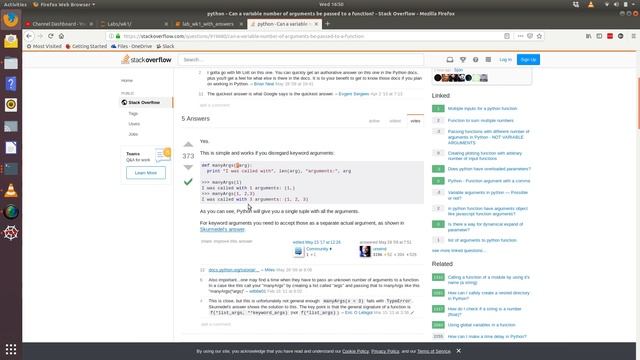
Task: Open a new browser tab
Action: [x=327, y=24]
